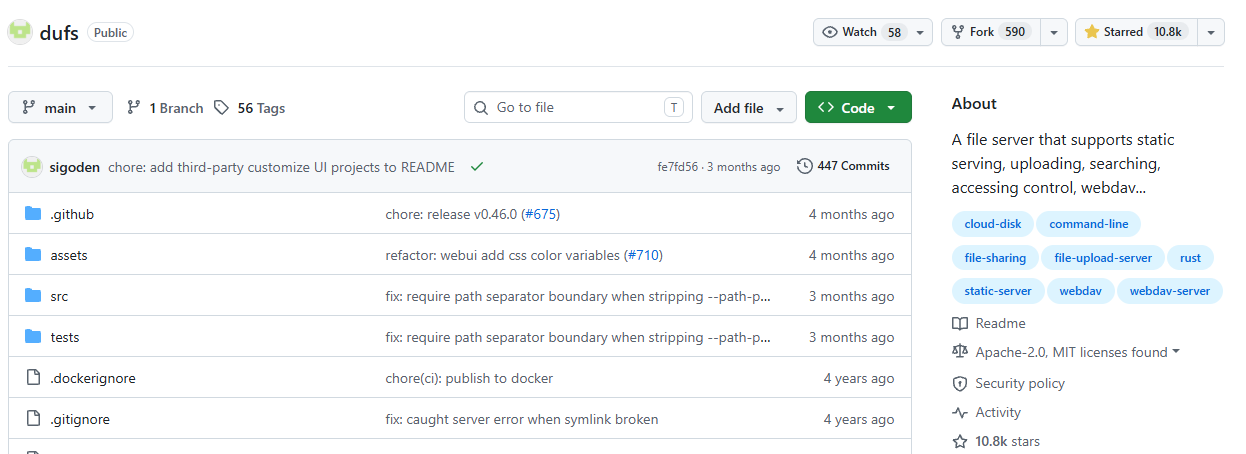Click the shield icon beside Security policy
1246x454 pixels.
[x=960, y=383]
